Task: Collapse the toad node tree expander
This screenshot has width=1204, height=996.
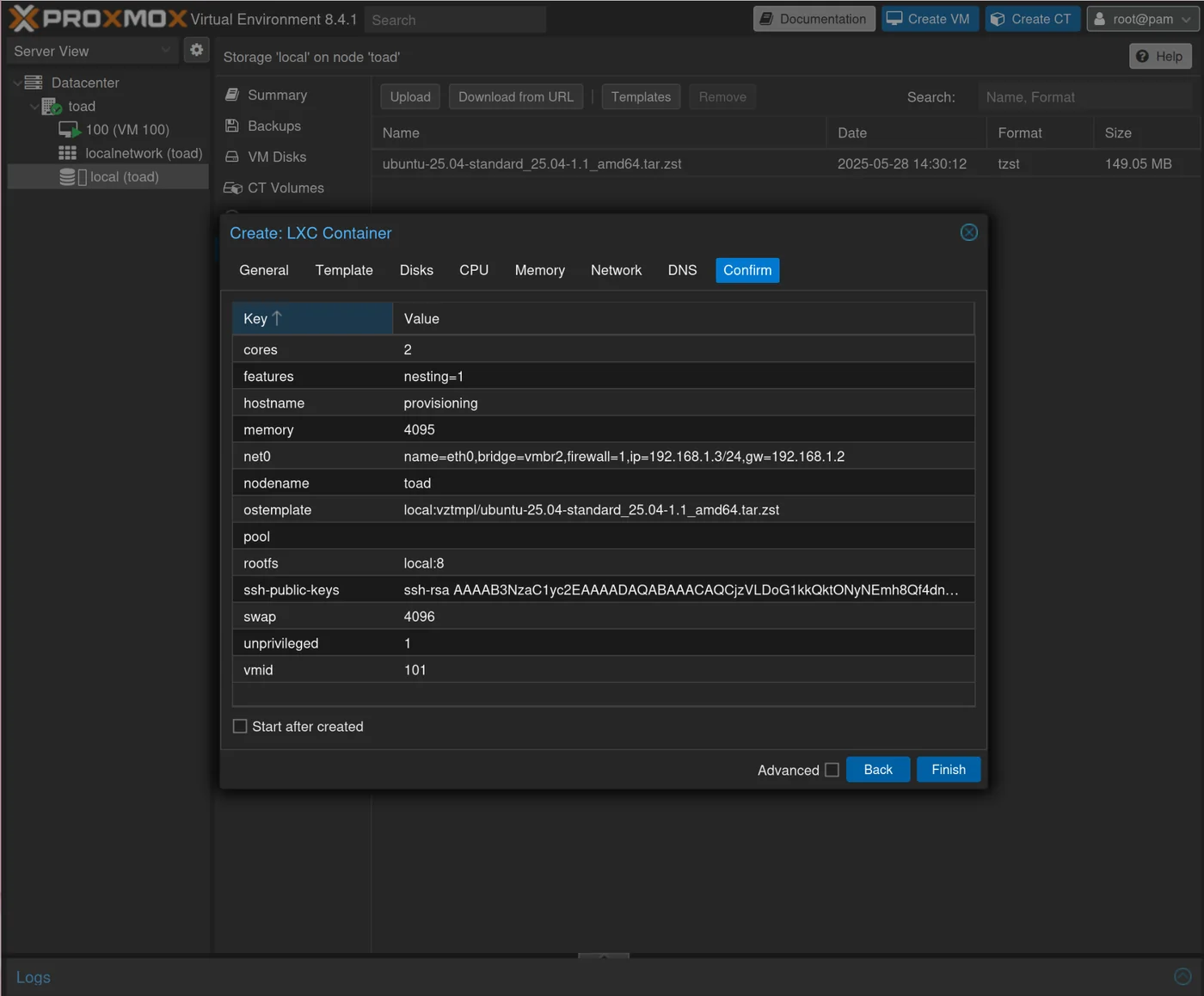Action: [x=34, y=107]
